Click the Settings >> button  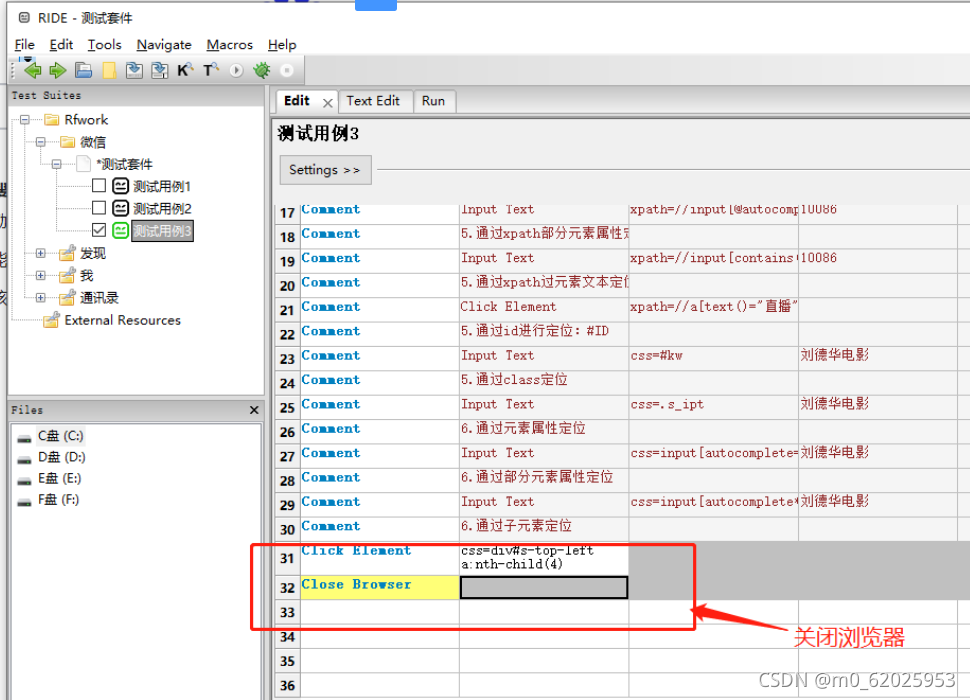(325, 170)
